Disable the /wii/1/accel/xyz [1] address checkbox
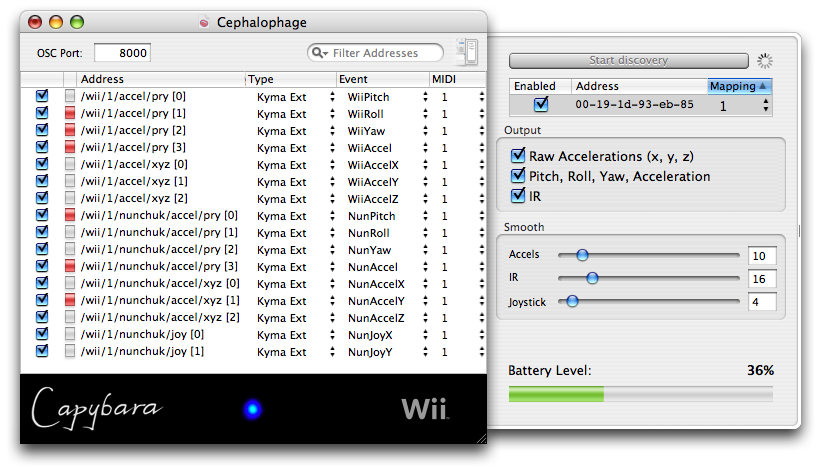 tap(42, 181)
